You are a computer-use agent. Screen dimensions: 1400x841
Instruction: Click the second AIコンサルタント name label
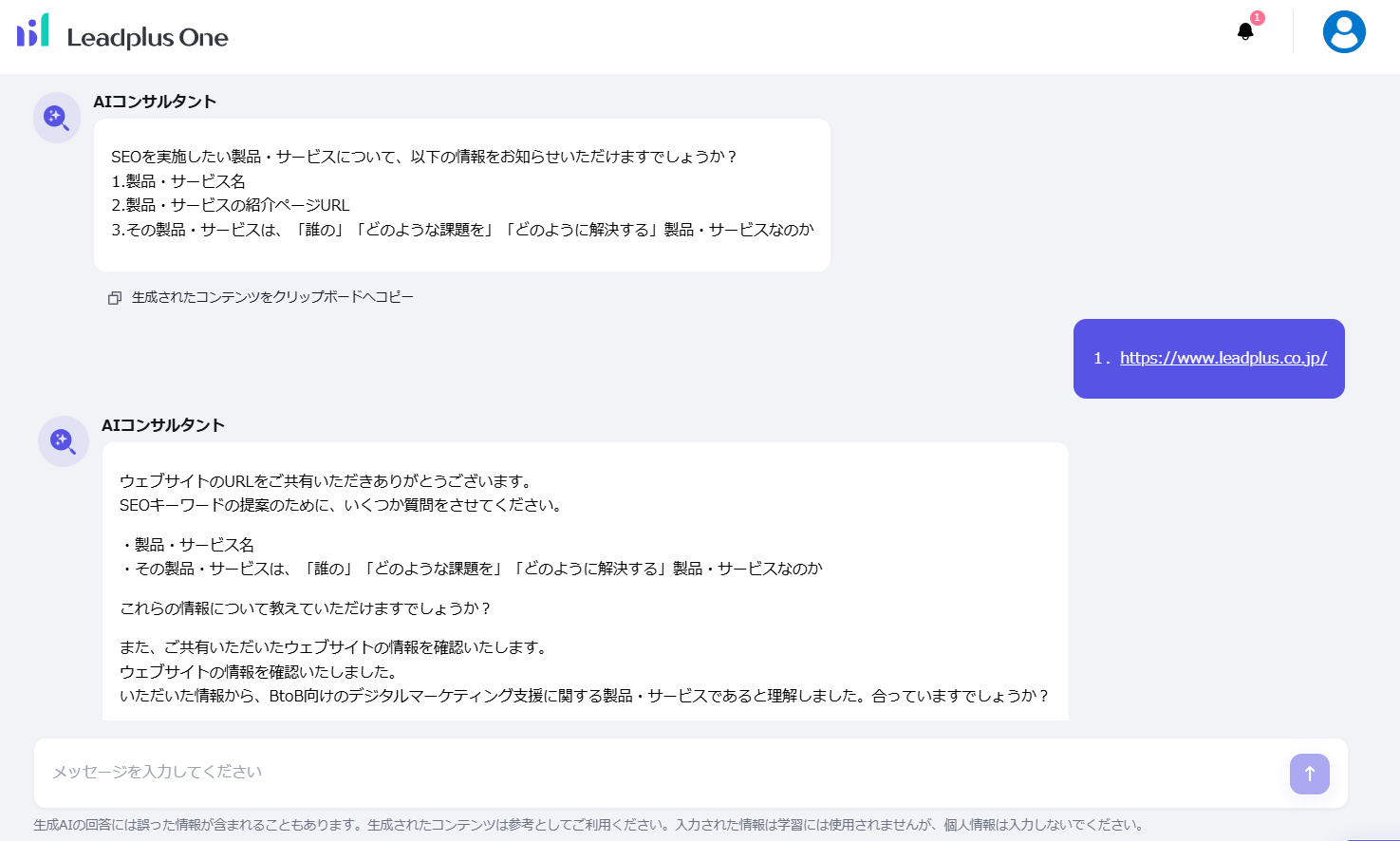click(163, 425)
